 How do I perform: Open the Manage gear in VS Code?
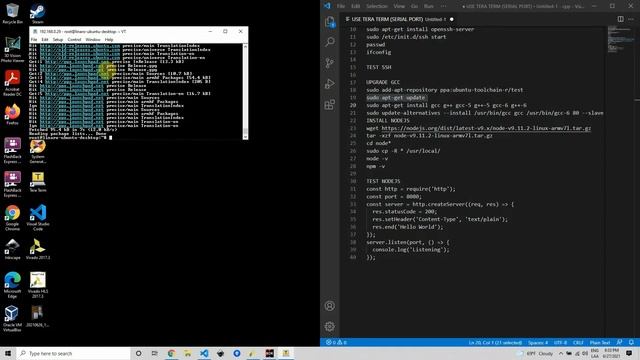tap(330, 327)
